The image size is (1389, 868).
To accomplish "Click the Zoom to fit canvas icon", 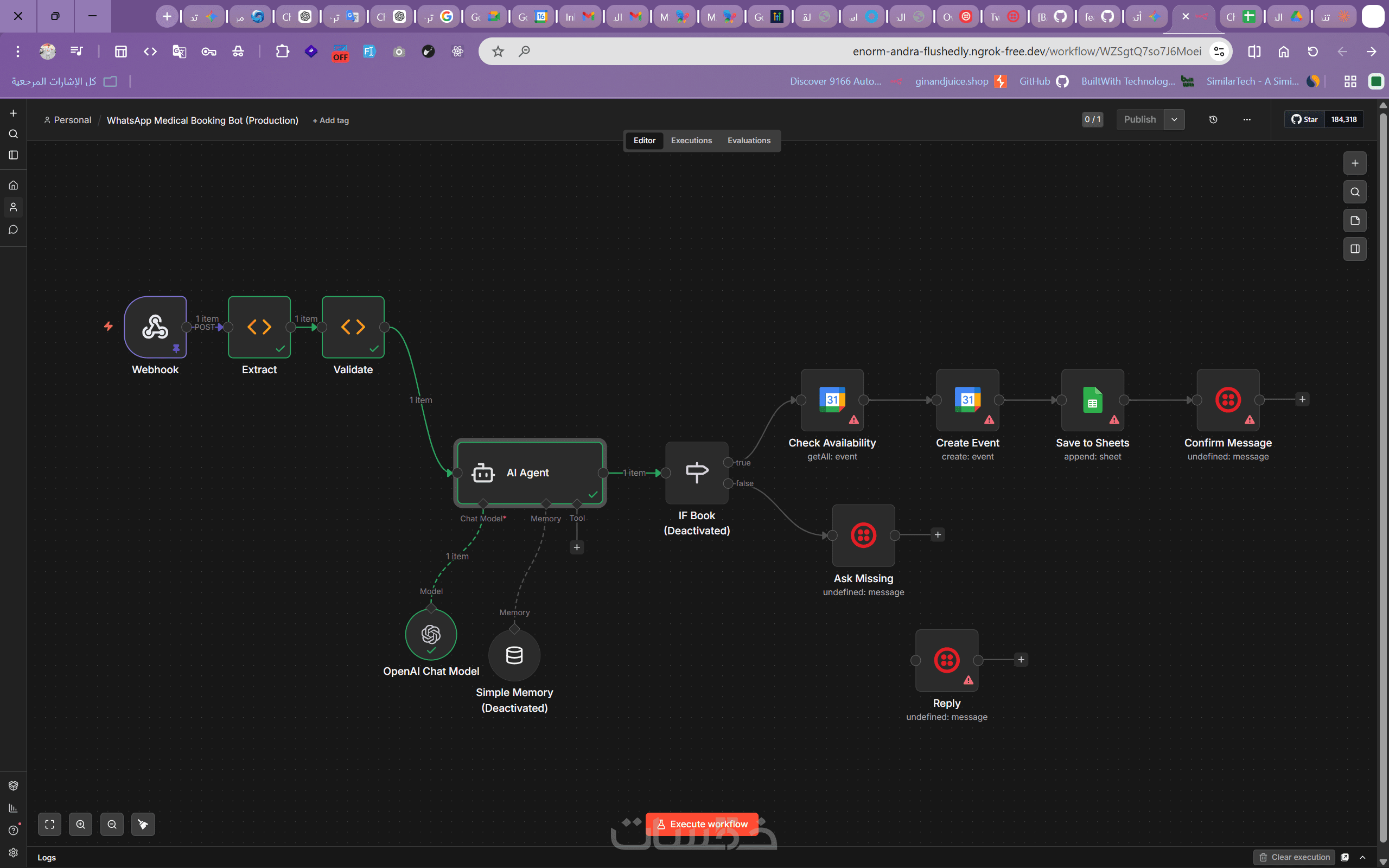I will (50, 825).
